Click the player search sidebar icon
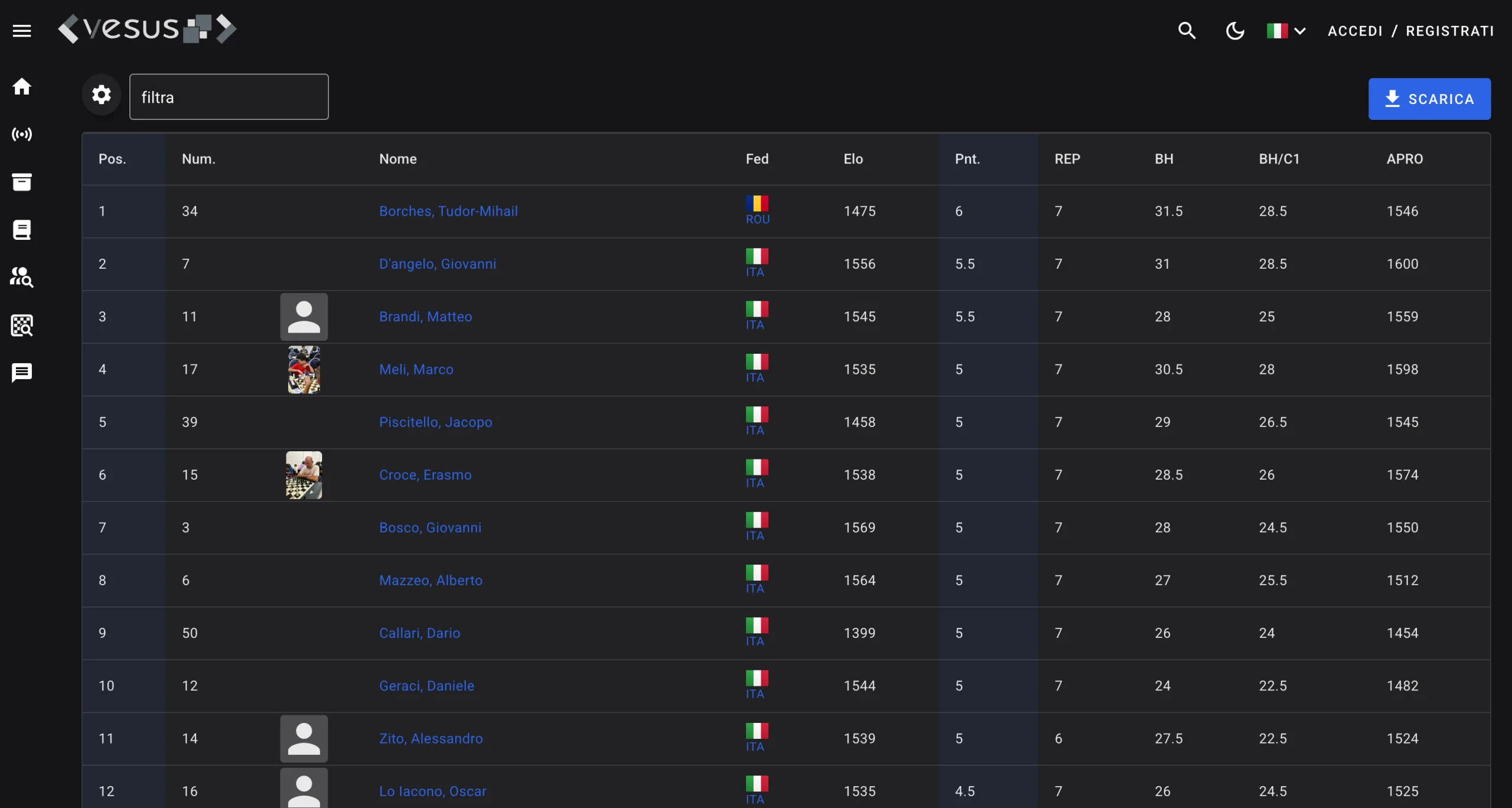The width and height of the screenshot is (1512, 808). [x=22, y=277]
